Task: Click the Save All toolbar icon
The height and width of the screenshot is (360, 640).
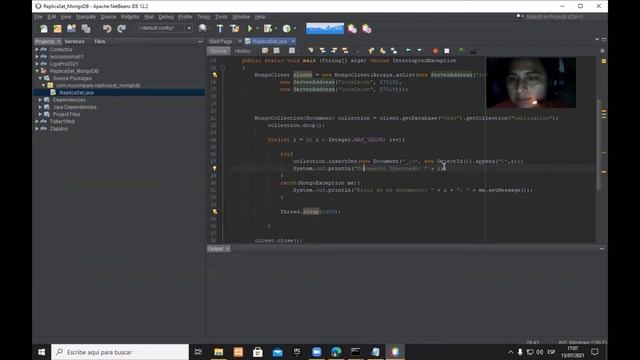Action: tap(86, 29)
